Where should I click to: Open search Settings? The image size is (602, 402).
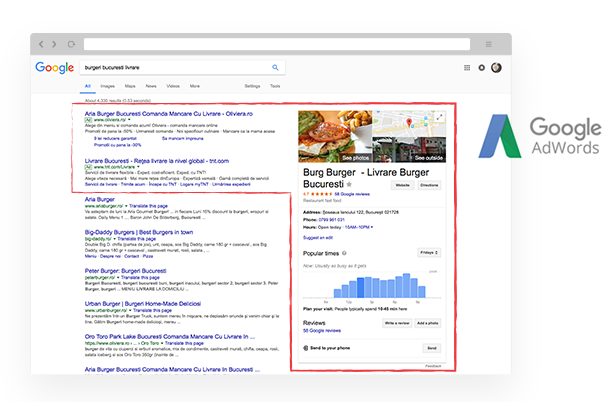click(x=252, y=86)
